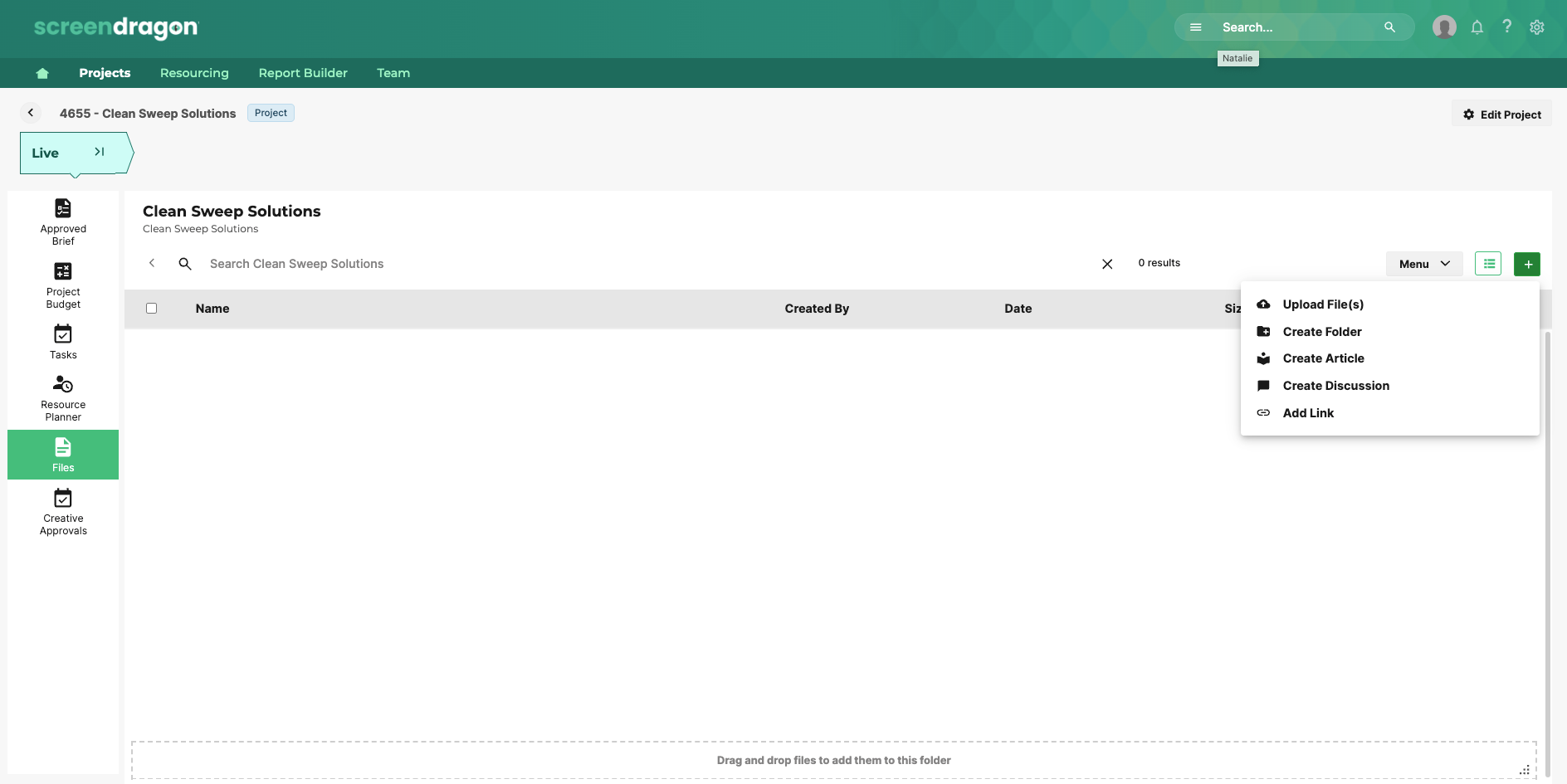This screenshot has width=1567, height=784.
Task: Sort by Date column header
Action: coord(1018,309)
